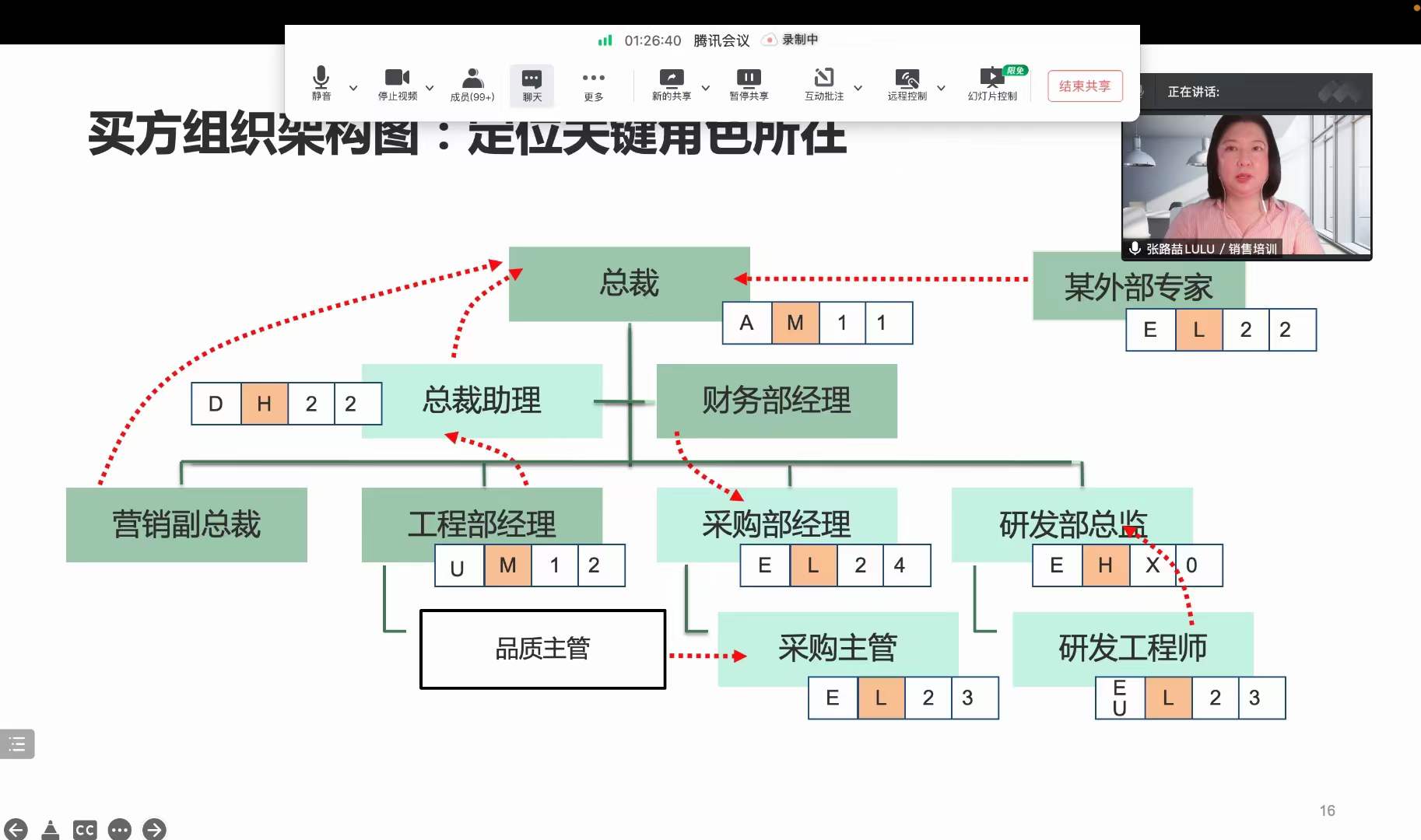
Task: Check the signal strength bars icon
Action: tap(605, 40)
